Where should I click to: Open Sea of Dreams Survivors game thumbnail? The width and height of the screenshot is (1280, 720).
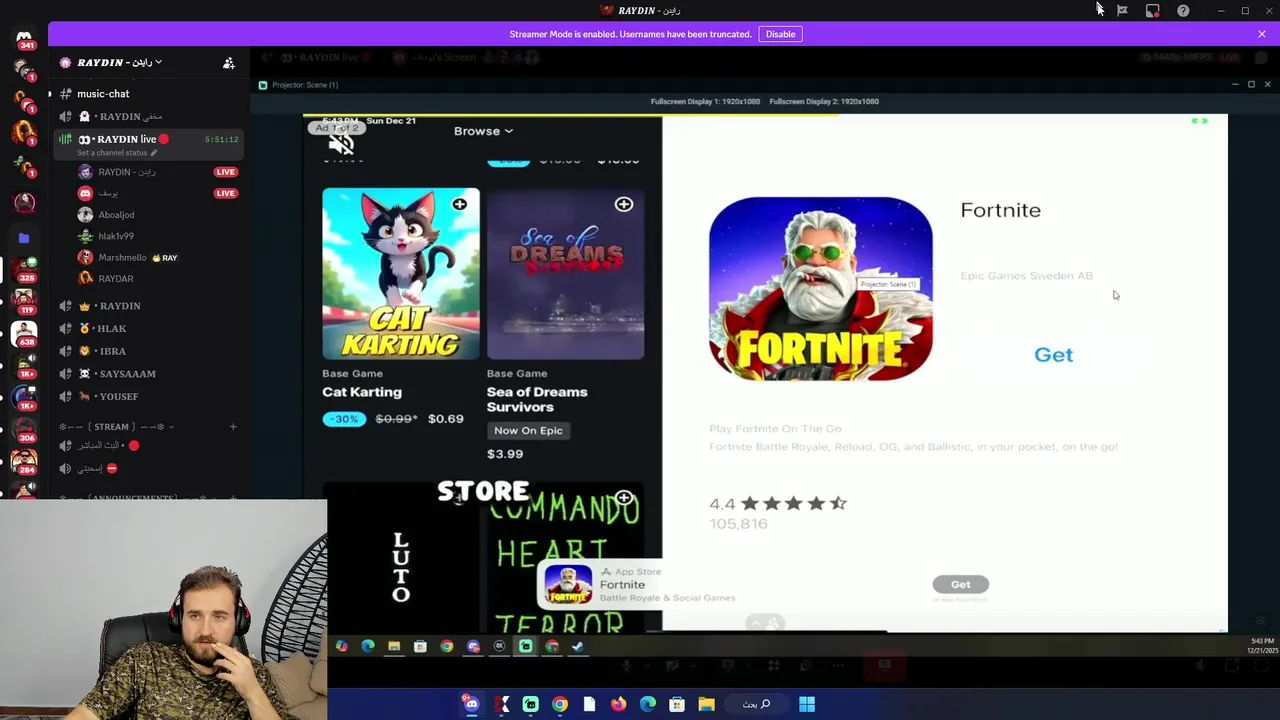point(566,273)
